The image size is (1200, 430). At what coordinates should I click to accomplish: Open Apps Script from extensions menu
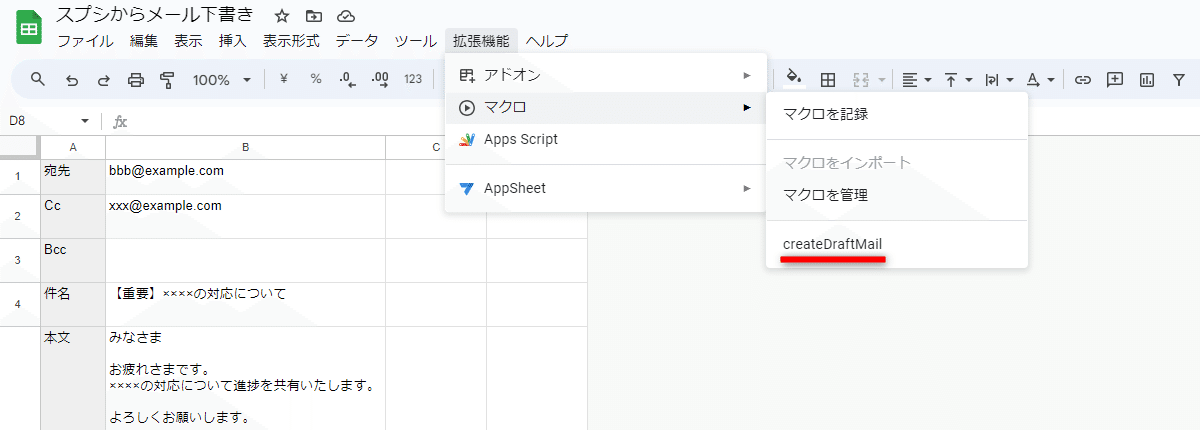[520, 140]
